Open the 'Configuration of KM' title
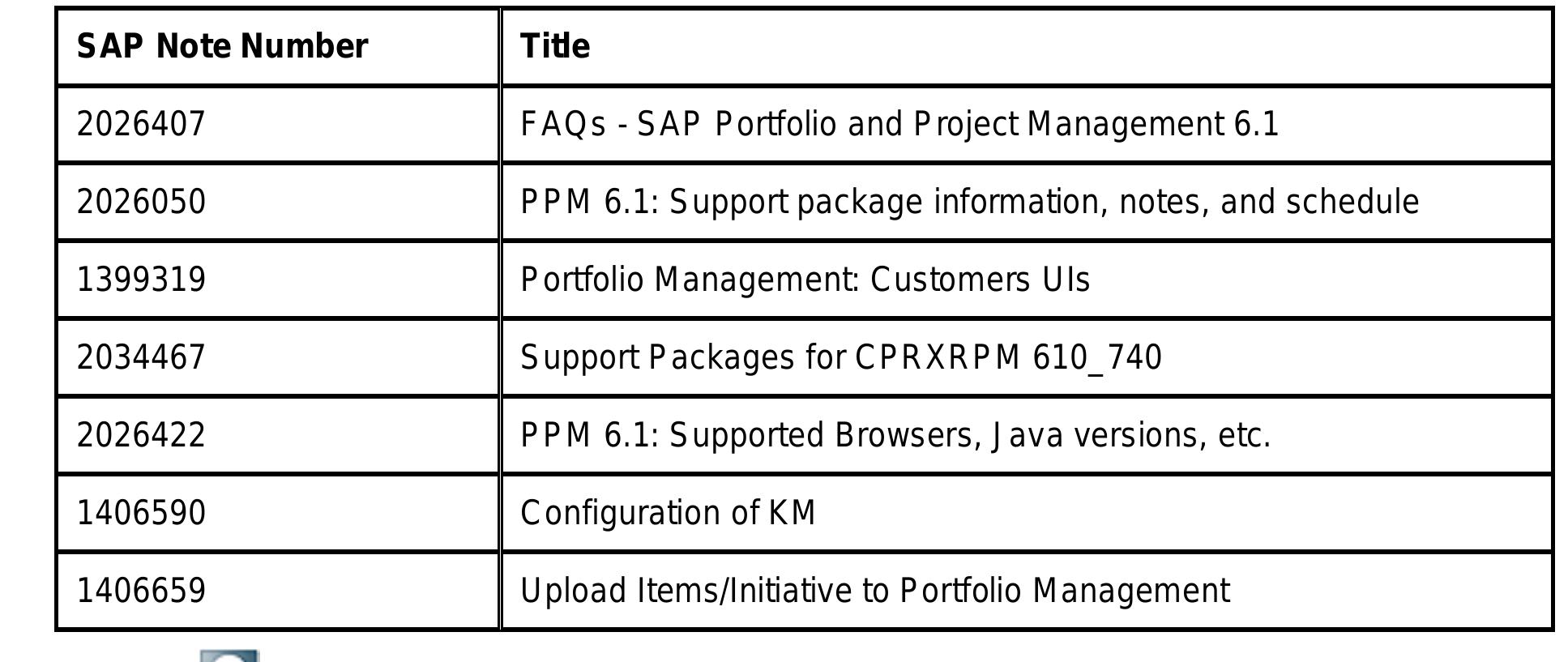 coord(668,513)
